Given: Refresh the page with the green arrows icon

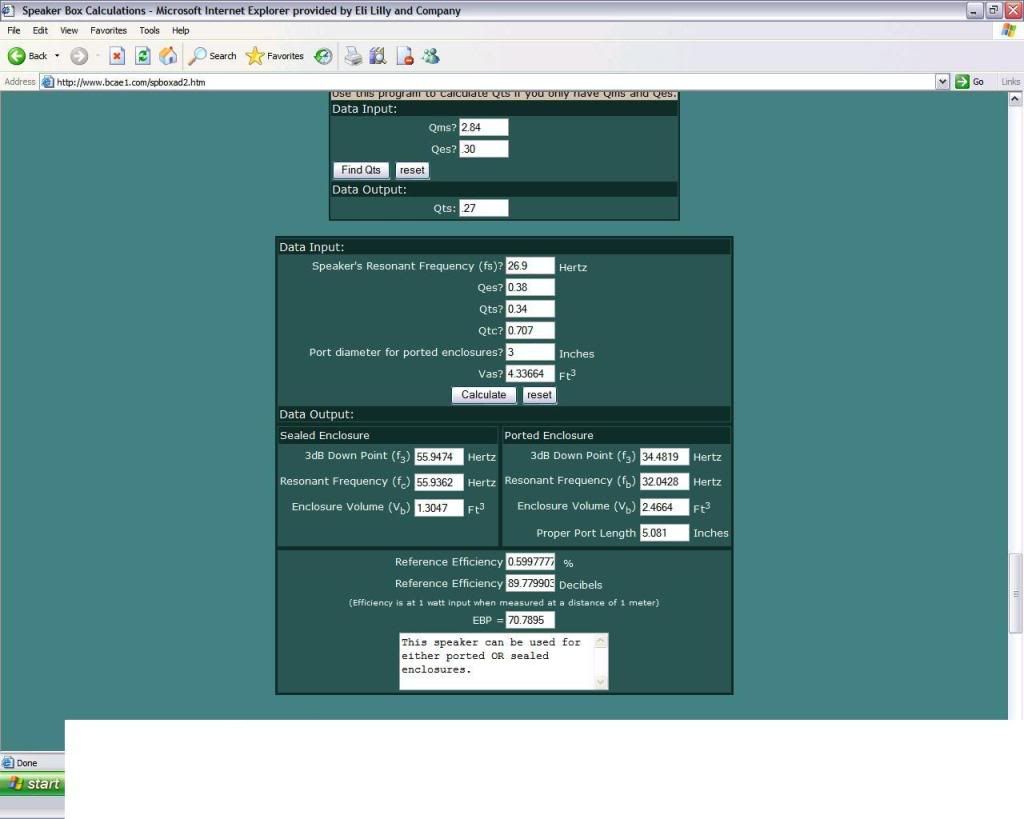Looking at the screenshot, I should coord(142,56).
